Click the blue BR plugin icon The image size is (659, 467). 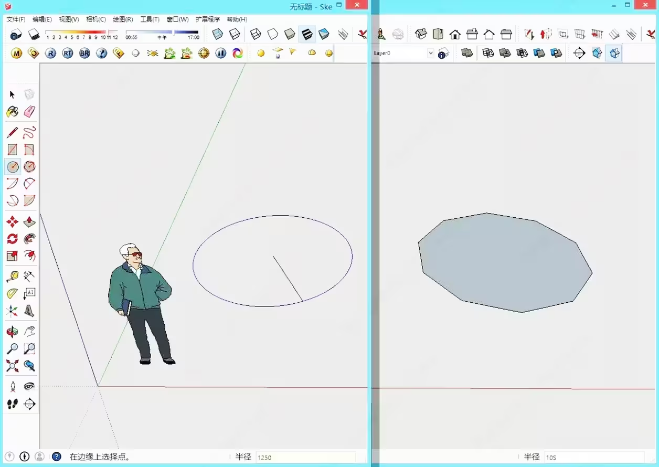click(84, 53)
